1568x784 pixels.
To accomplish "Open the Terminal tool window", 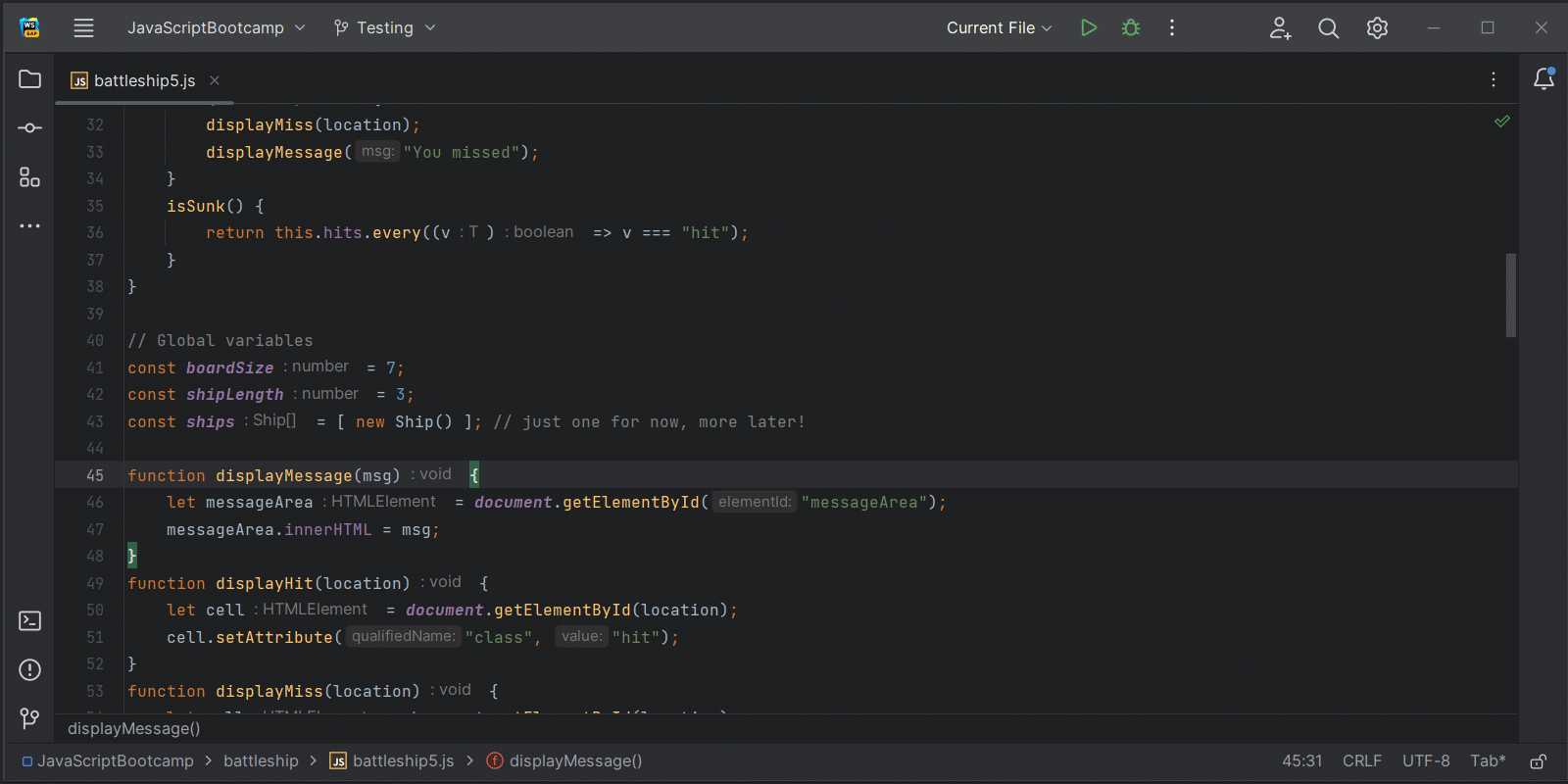I will click(30, 621).
